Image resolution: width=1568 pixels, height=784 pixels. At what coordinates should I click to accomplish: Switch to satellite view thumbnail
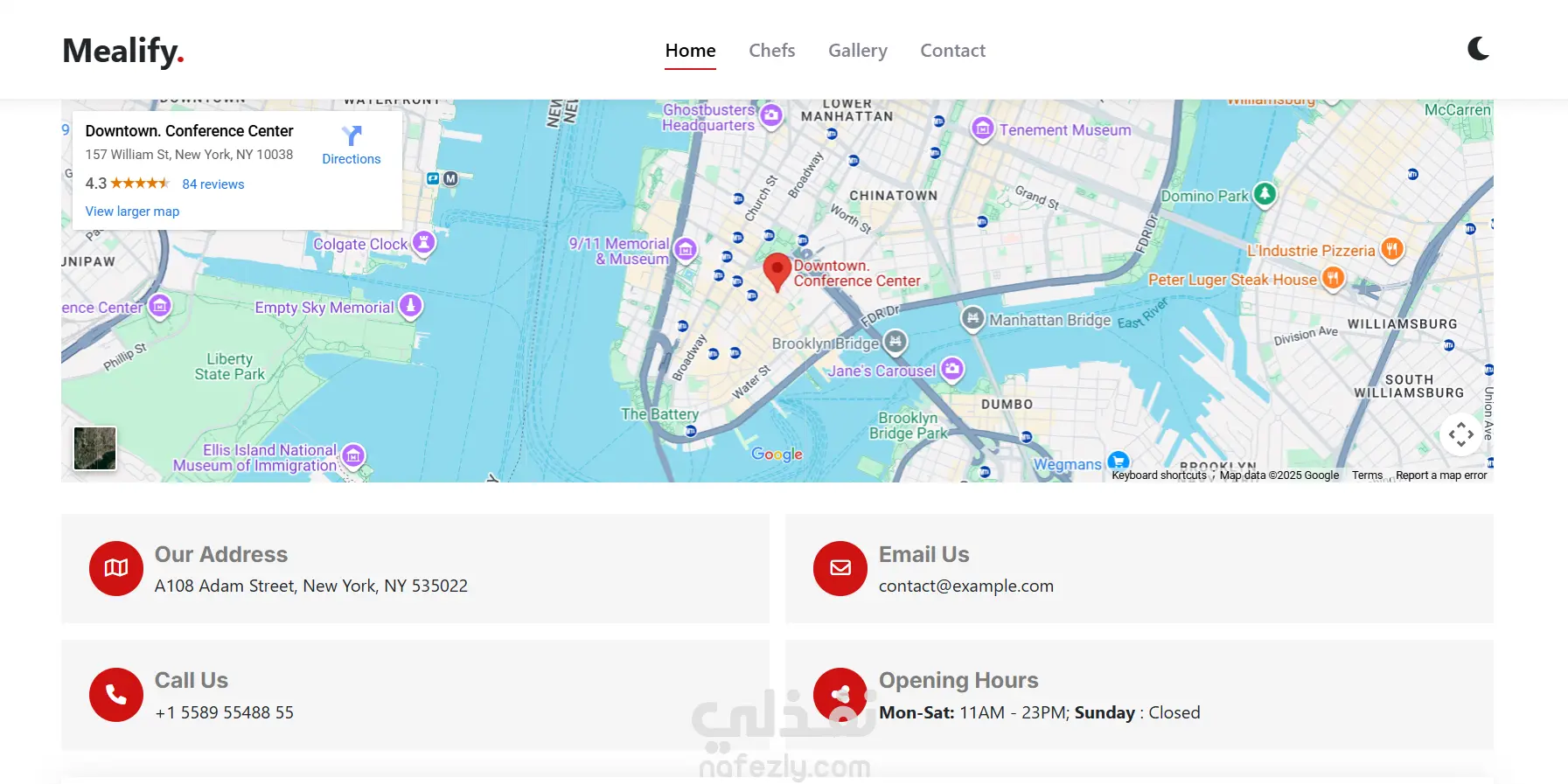coord(95,448)
